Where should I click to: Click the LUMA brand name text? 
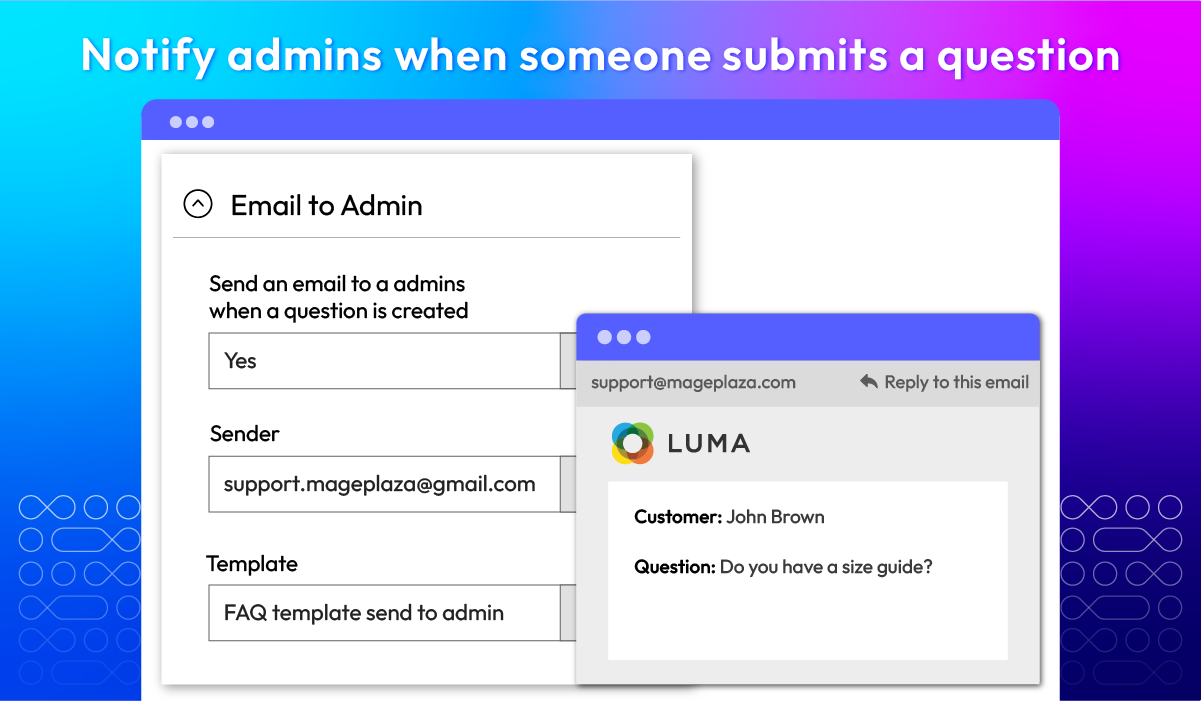pyautogui.click(x=709, y=444)
